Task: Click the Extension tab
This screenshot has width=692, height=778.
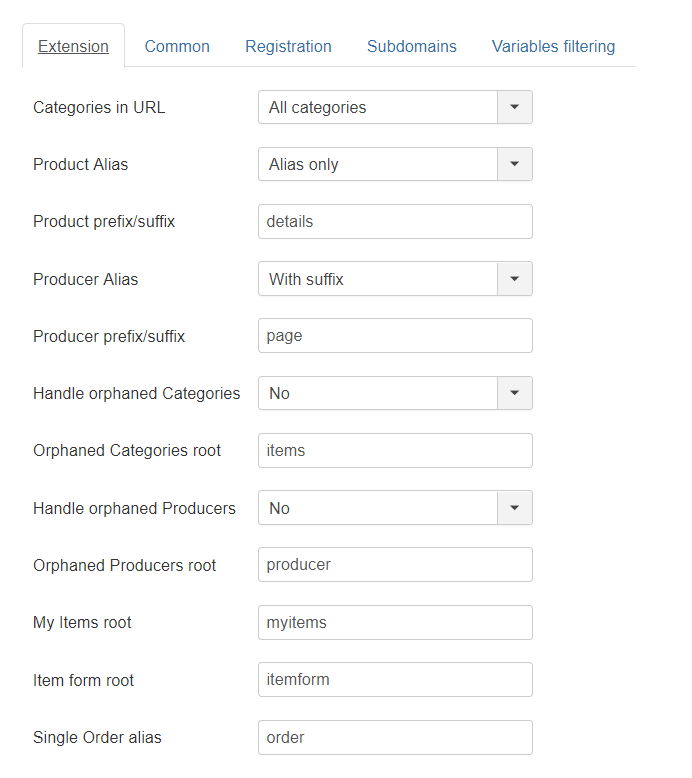Action: pos(73,46)
